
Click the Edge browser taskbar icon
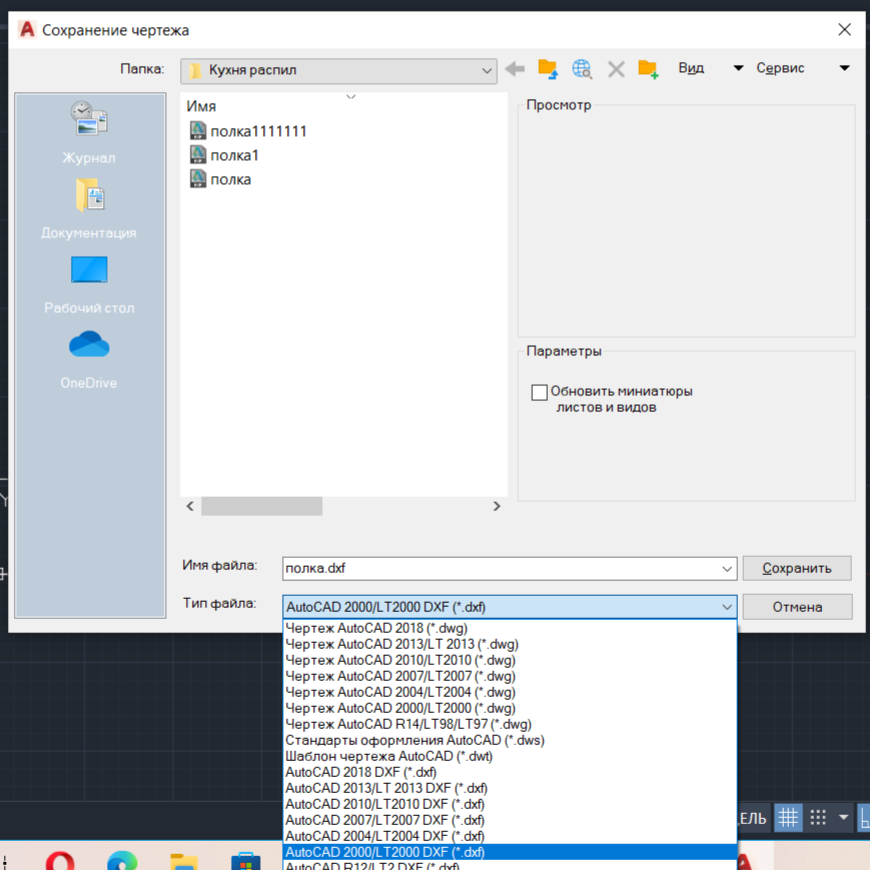(x=122, y=860)
